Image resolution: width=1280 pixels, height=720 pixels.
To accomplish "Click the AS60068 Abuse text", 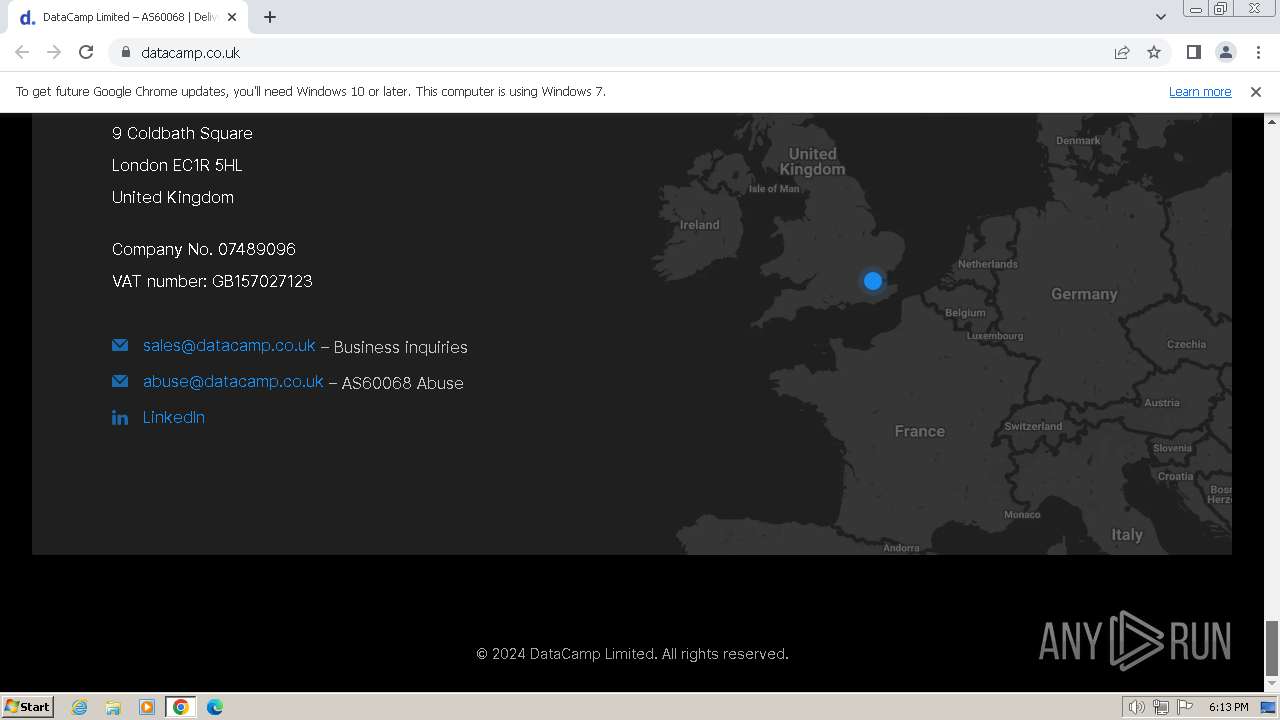I will [x=403, y=383].
